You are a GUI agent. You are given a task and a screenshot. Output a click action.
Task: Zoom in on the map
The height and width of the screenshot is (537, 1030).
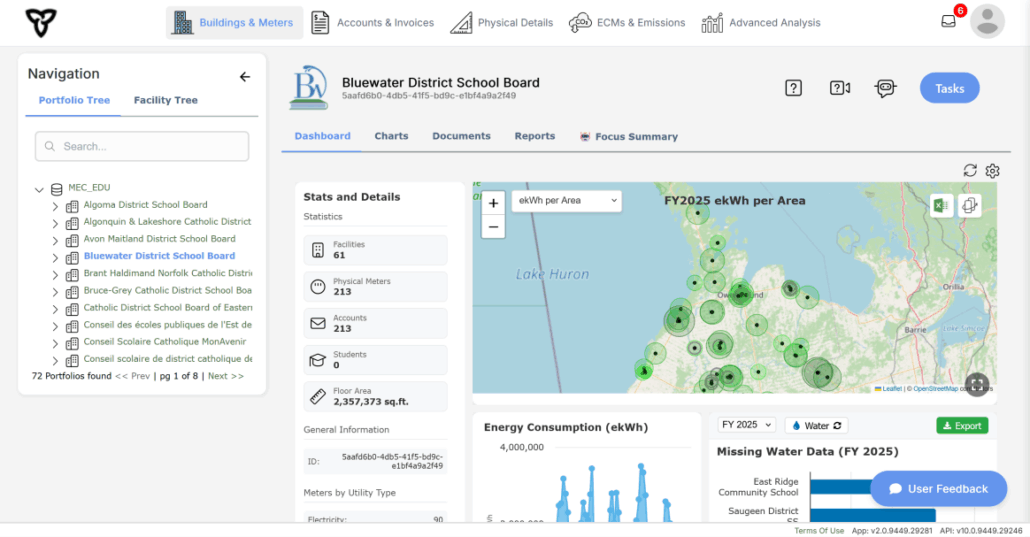click(x=493, y=203)
